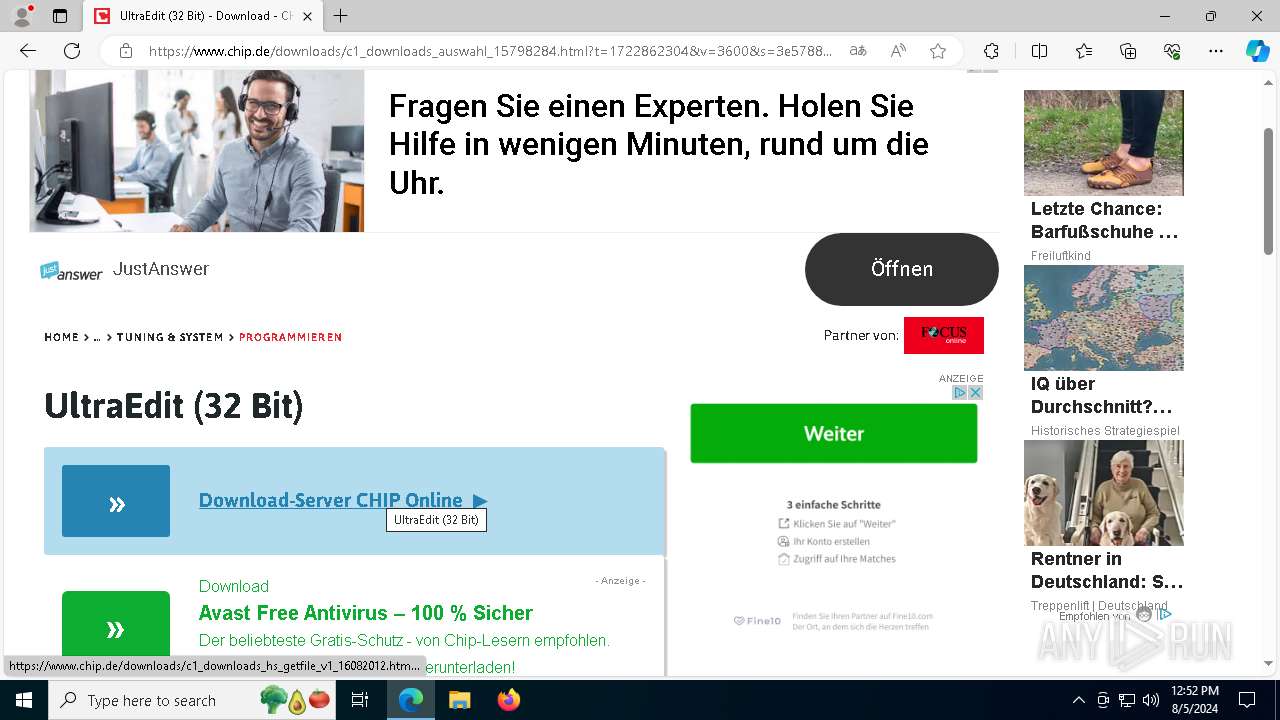
Task: Open Browser essentials heart icon
Action: (x=1172, y=51)
